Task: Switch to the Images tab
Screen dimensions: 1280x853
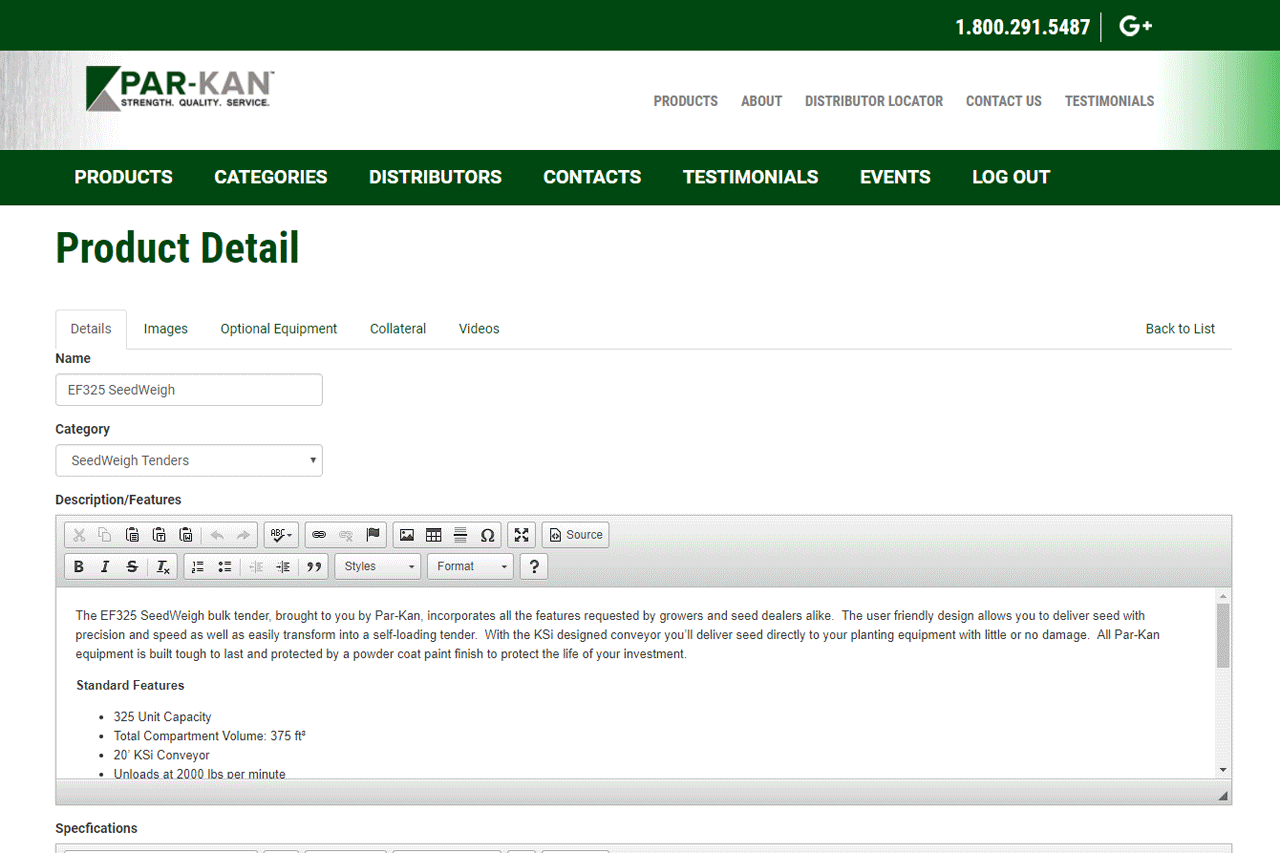Action: [x=166, y=329]
